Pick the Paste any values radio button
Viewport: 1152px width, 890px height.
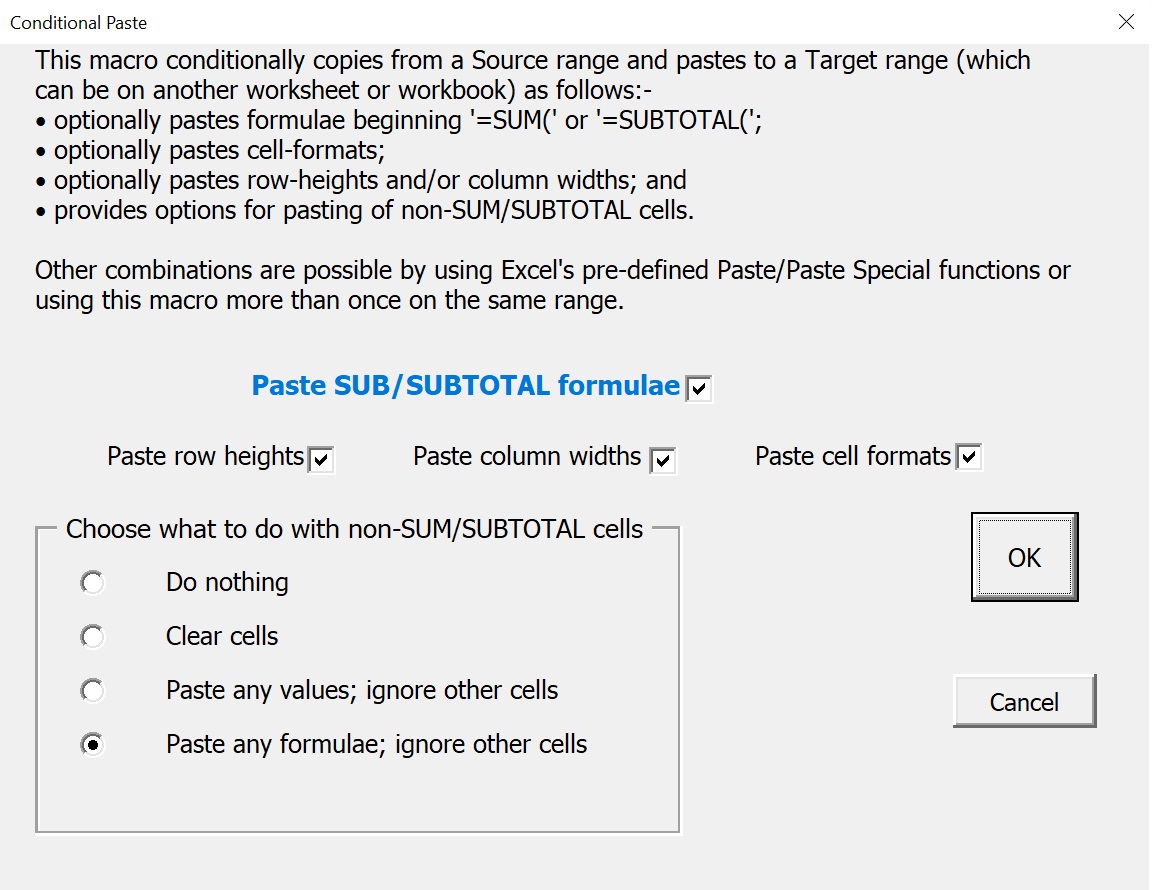(93, 691)
